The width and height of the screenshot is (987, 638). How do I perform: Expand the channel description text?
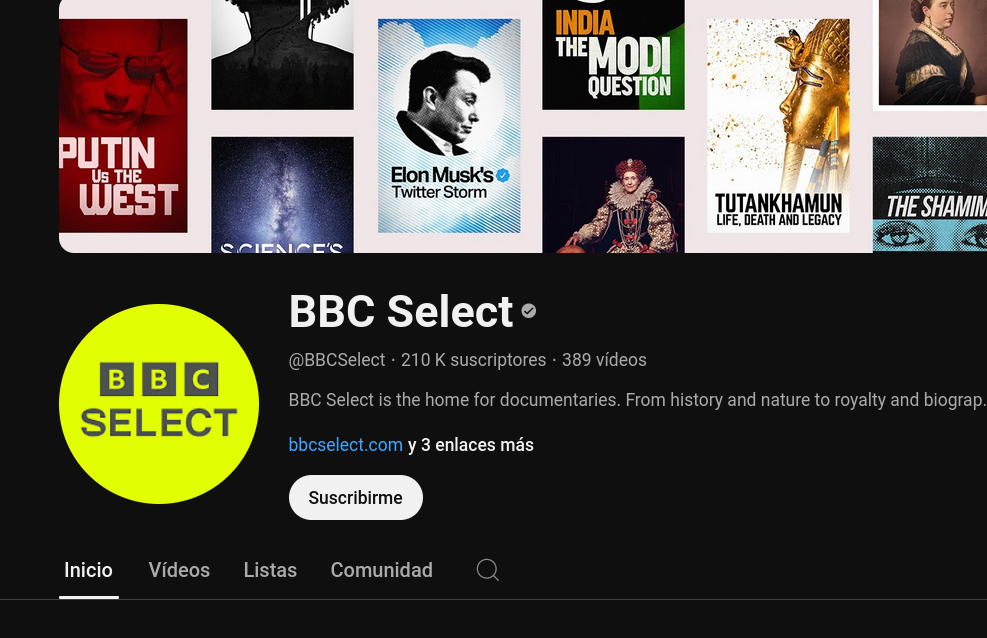636,400
